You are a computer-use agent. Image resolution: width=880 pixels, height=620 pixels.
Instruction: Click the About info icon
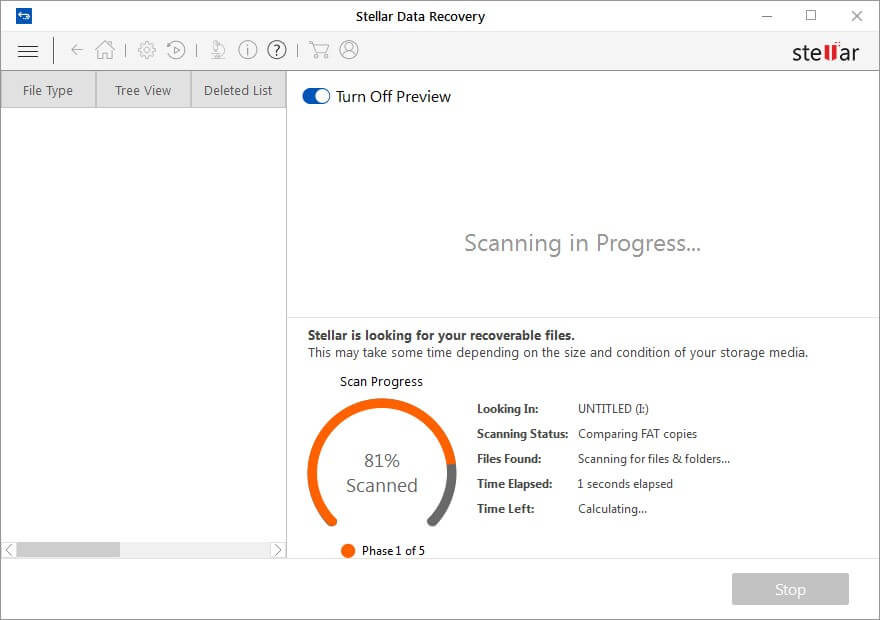(x=247, y=49)
